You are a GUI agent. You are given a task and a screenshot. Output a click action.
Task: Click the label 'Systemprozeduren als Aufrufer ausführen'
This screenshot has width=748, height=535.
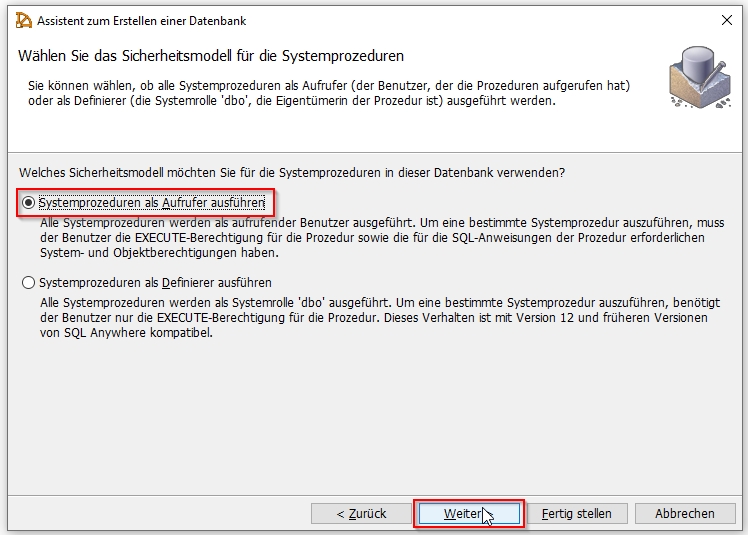152,203
